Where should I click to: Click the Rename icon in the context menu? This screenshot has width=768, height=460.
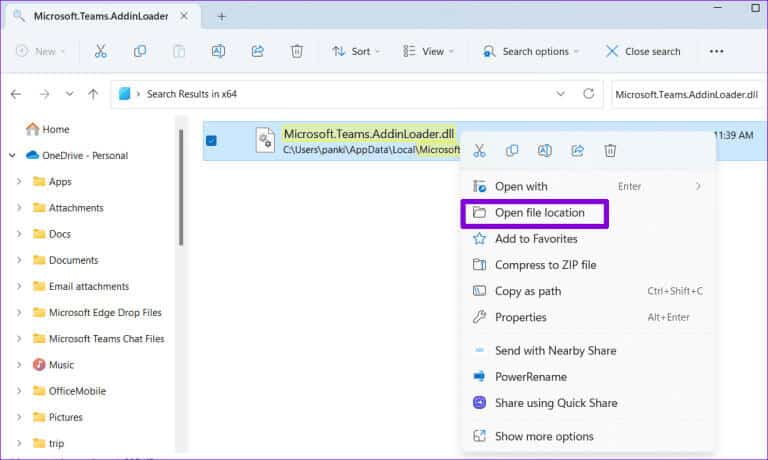point(545,150)
